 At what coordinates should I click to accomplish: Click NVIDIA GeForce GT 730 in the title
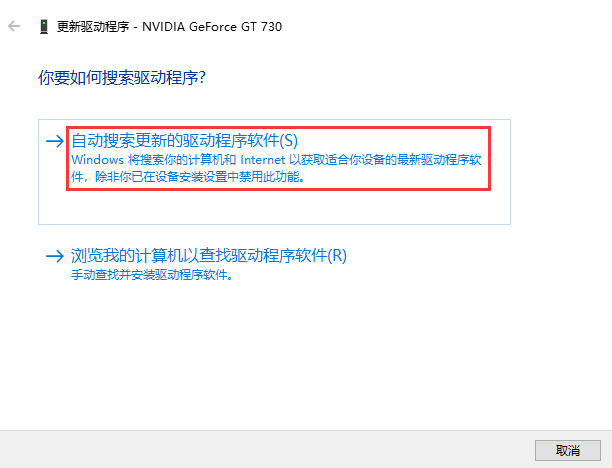(x=212, y=27)
